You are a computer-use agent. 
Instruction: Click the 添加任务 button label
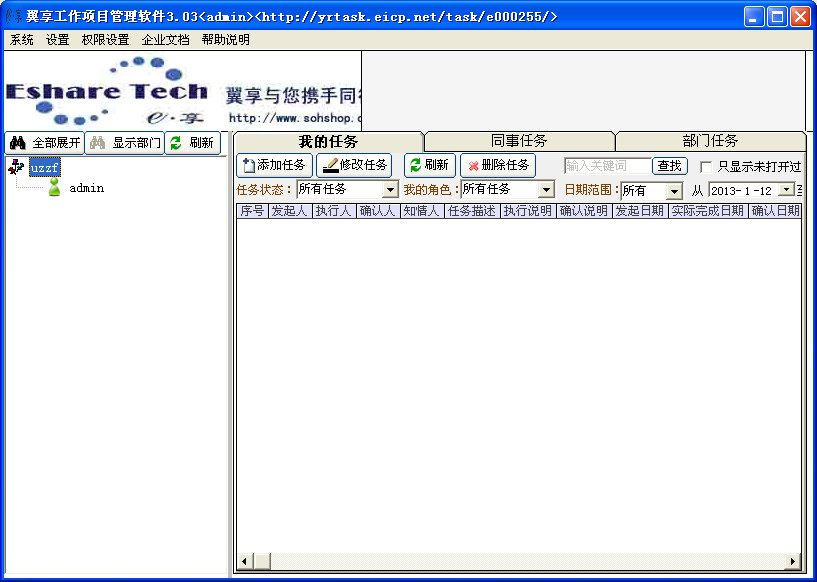point(281,165)
